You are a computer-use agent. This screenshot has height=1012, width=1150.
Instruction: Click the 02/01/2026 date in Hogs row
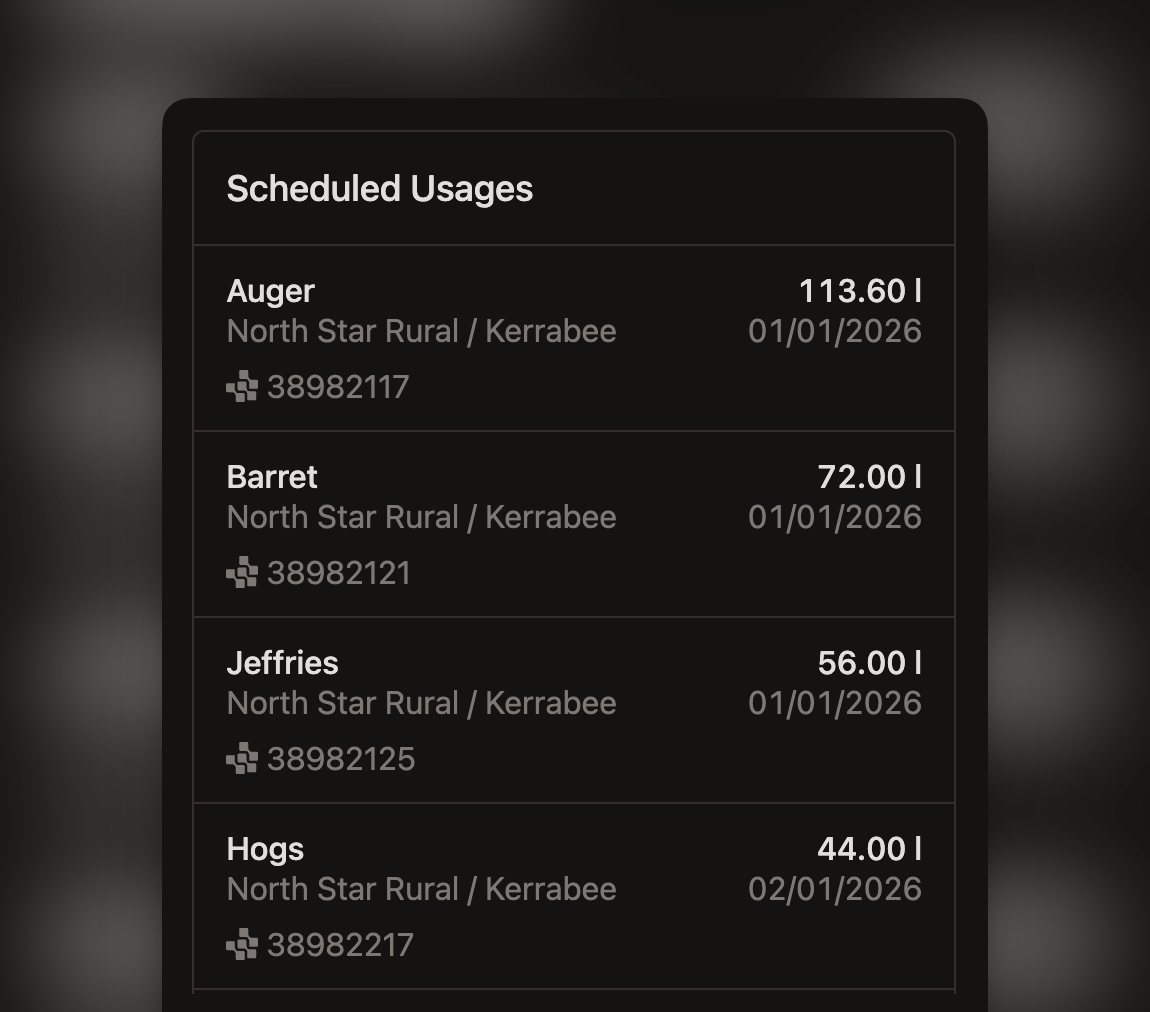point(836,888)
